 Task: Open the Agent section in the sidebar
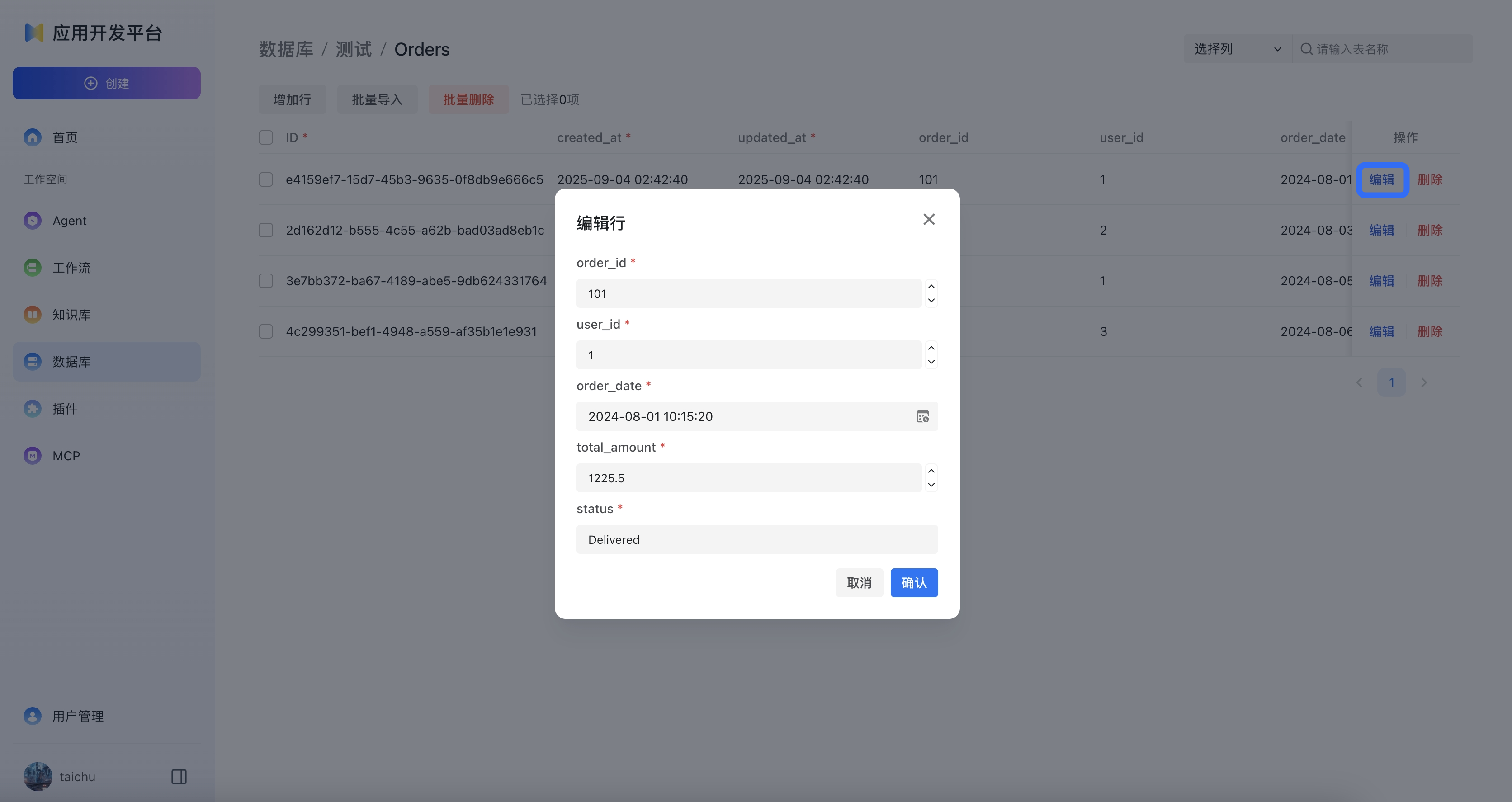click(69, 221)
